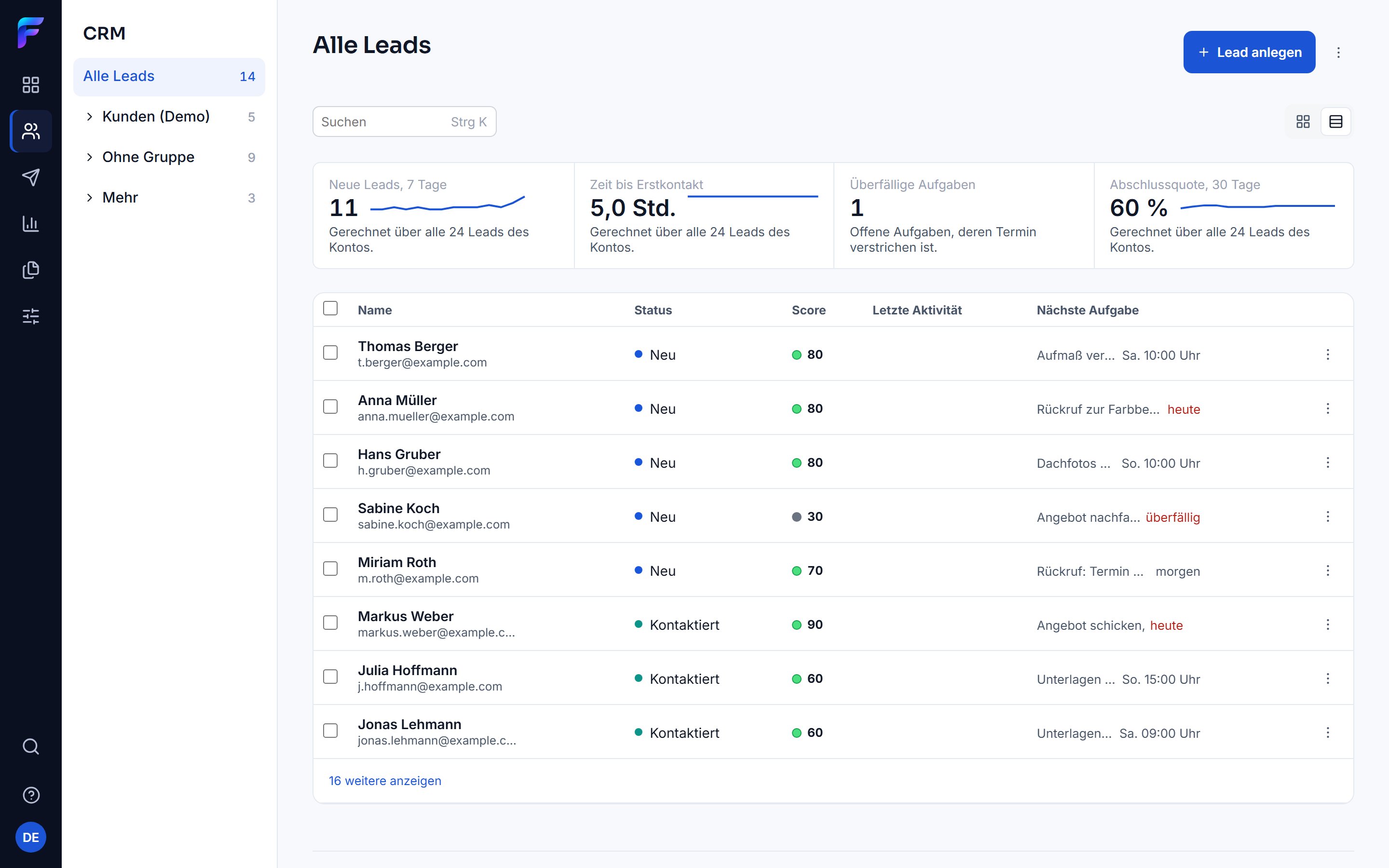Click the überfällig label for Sabine Koch
1389x868 pixels.
pyautogui.click(x=1172, y=517)
